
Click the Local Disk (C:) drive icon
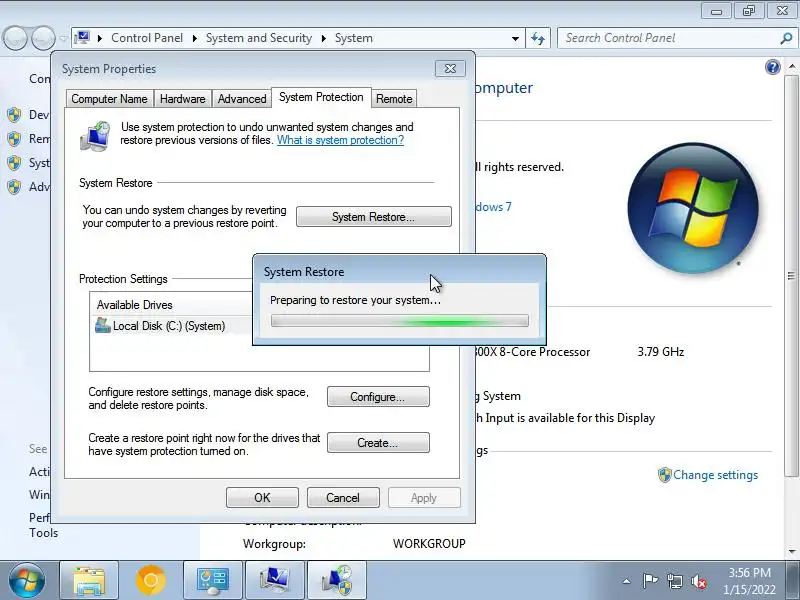point(103,326)
